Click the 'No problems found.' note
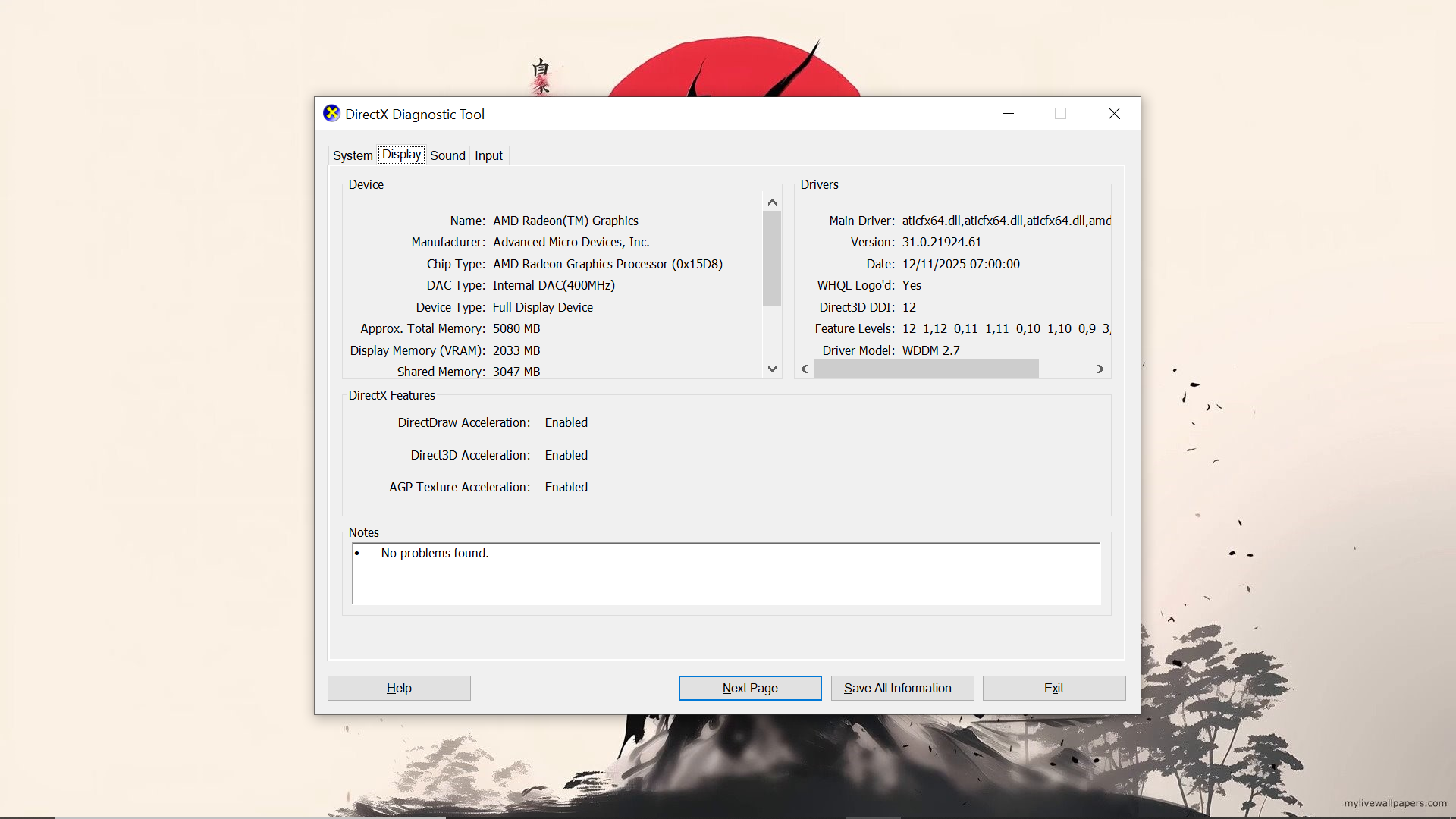The width and height of the screenshot is (1456, 819). point(435,553)
